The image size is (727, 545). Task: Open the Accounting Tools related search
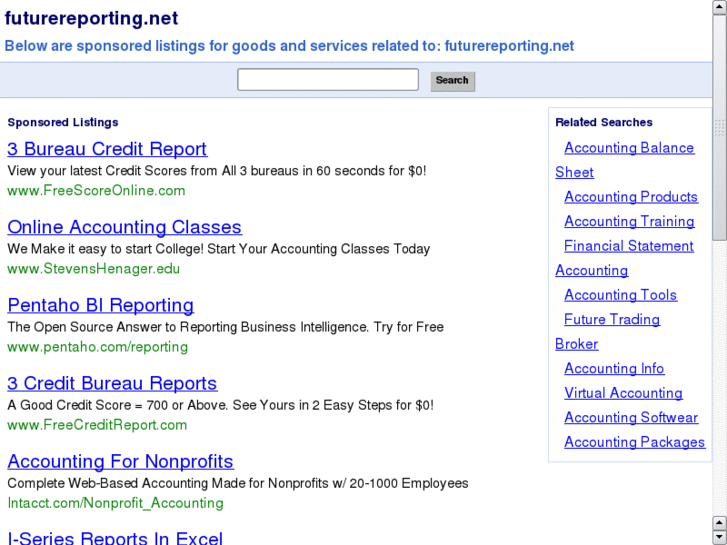[620, 295]
